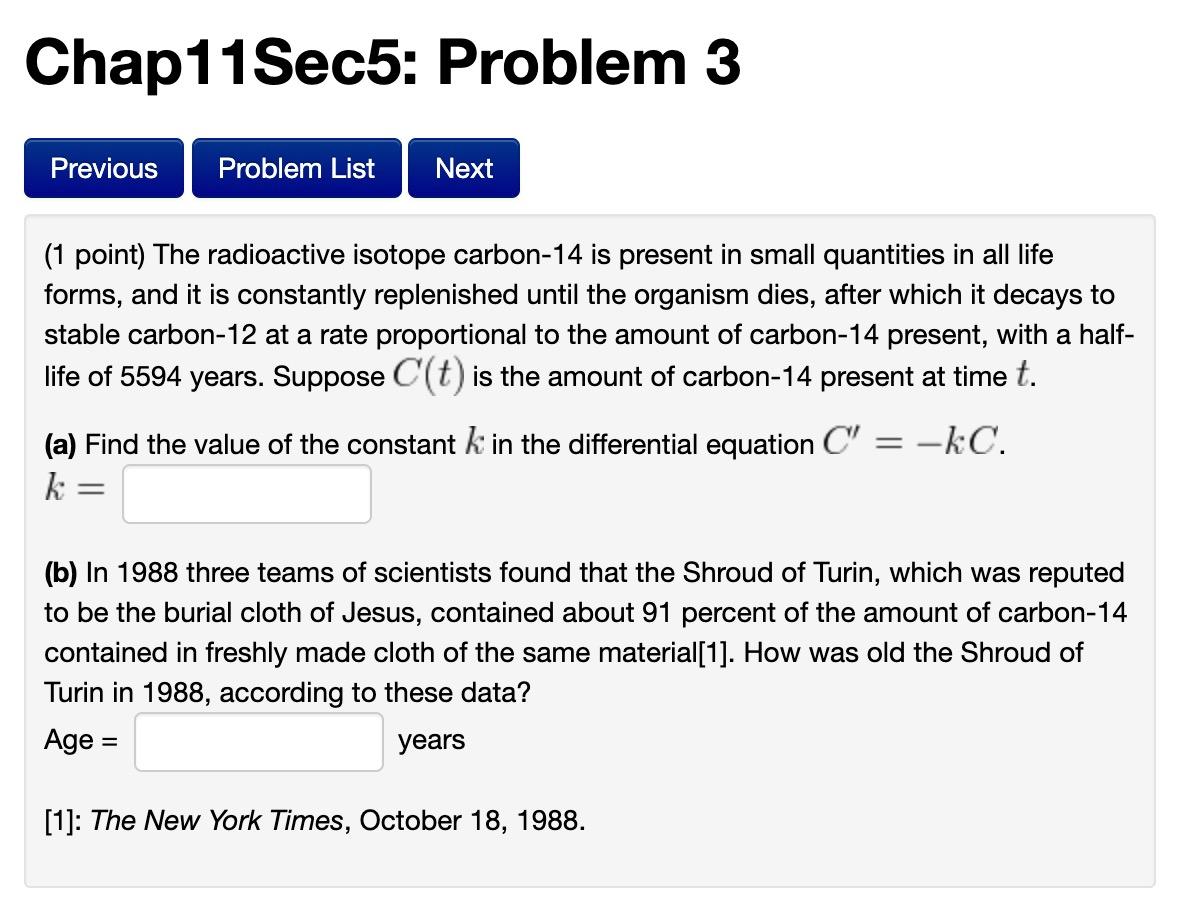Click the Previous button
1194x914 pixels.
pyautogui.click(x=103, y=168)
